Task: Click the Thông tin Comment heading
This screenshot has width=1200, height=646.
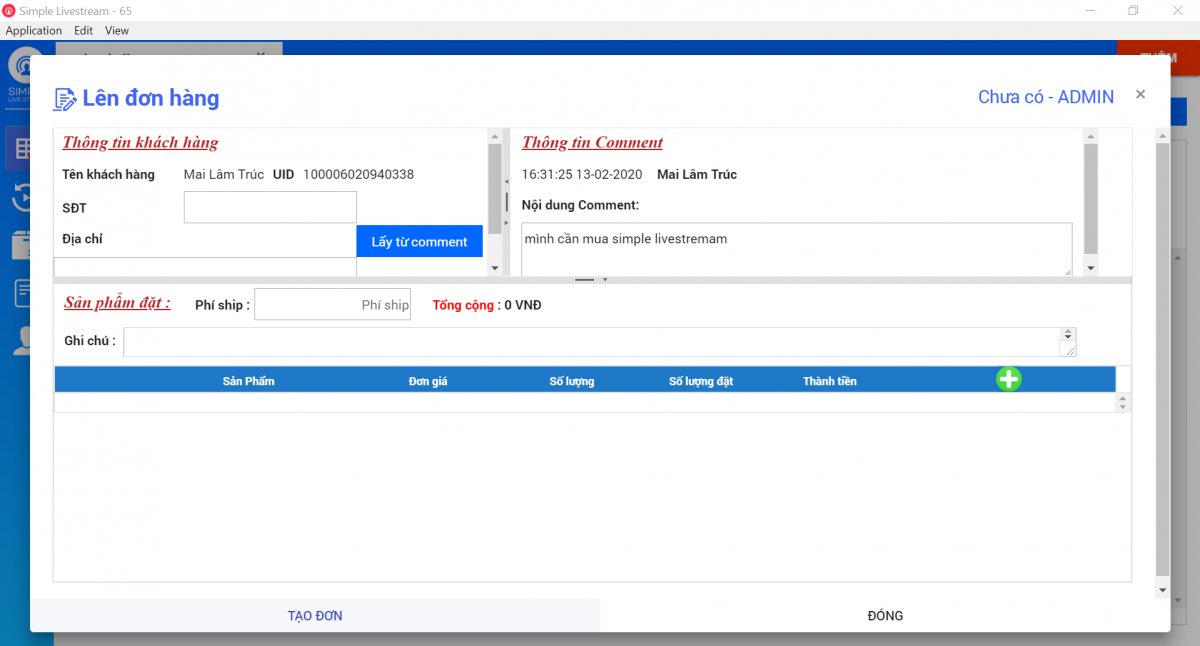Action: pyautogui.click(x=592, y=143)
